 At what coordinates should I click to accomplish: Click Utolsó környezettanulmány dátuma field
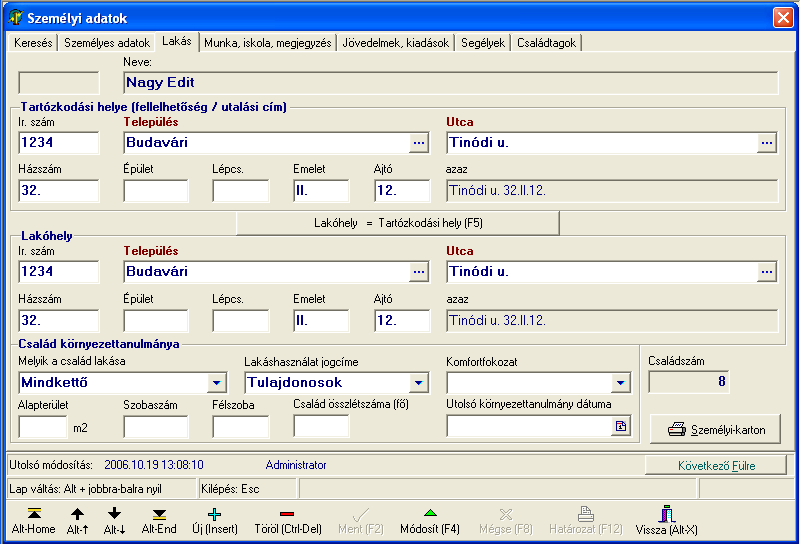(x=529, y=426)
